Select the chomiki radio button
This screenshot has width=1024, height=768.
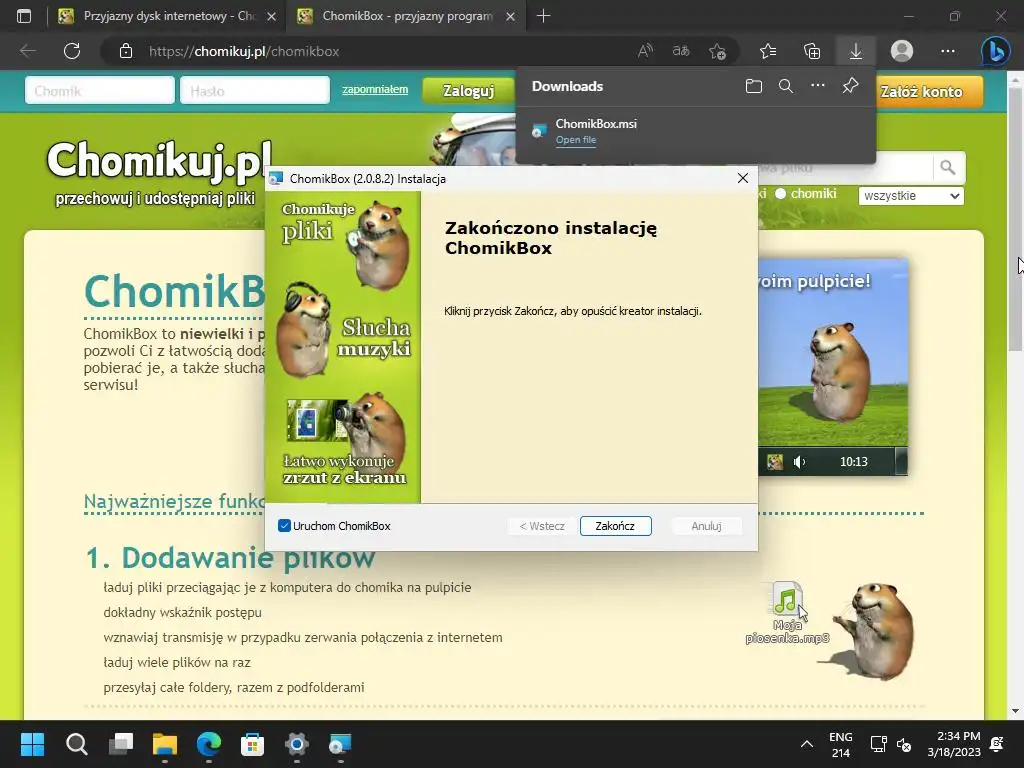pyautogui.click(x=780, y=193)
